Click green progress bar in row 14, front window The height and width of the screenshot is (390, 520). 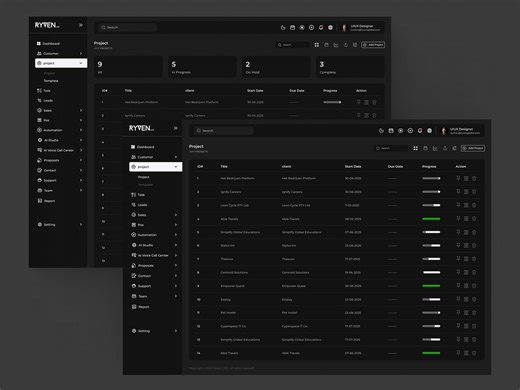pos(431,353)
